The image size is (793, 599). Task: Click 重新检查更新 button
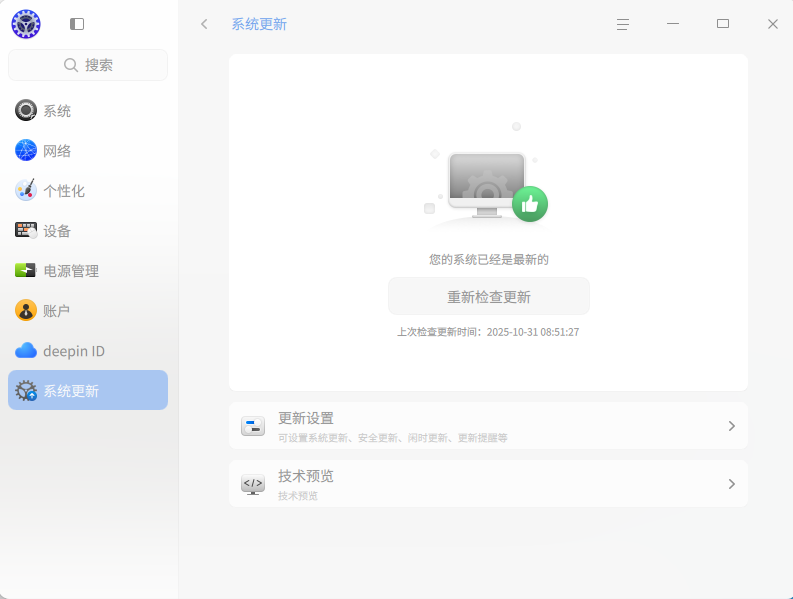[x=489, y=296]
